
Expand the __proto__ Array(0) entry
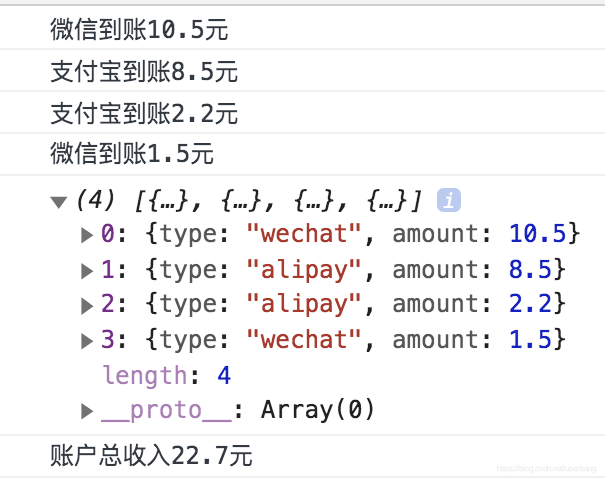[87, 411]
